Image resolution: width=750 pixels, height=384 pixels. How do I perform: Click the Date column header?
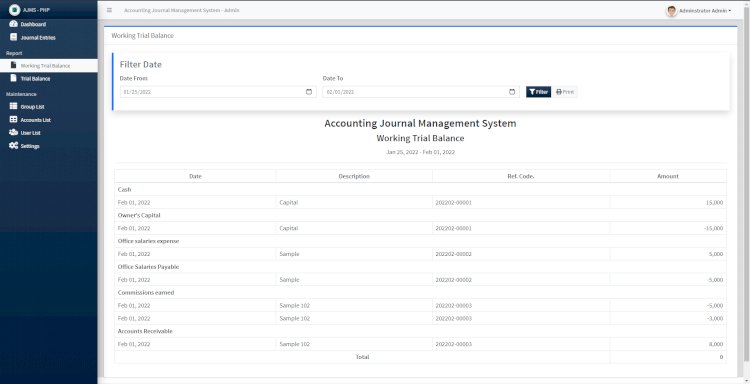[x=195, y=176]
